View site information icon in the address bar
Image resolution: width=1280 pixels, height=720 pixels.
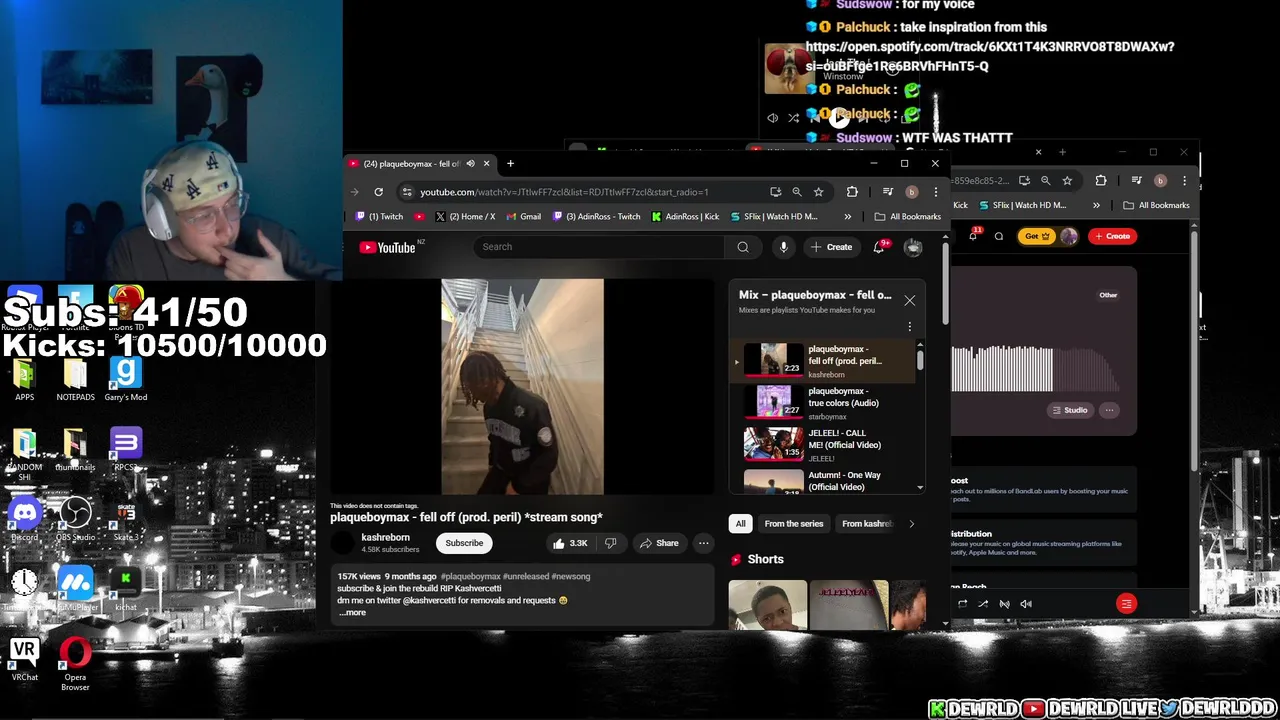pyautogui.click(x=406, y=192)
